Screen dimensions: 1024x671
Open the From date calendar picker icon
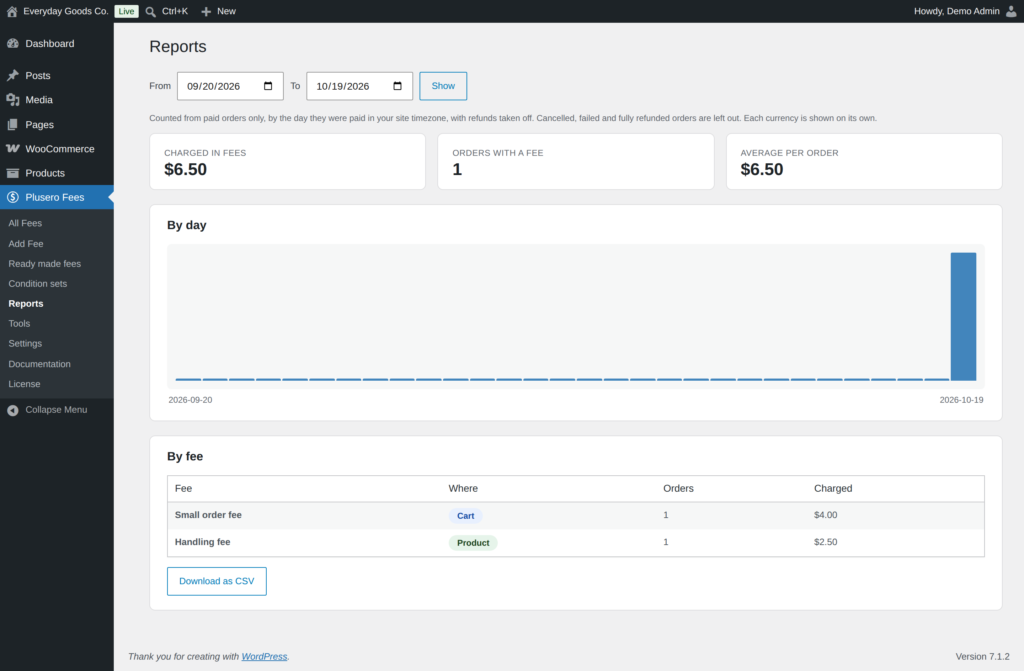[x=268, y=86]
